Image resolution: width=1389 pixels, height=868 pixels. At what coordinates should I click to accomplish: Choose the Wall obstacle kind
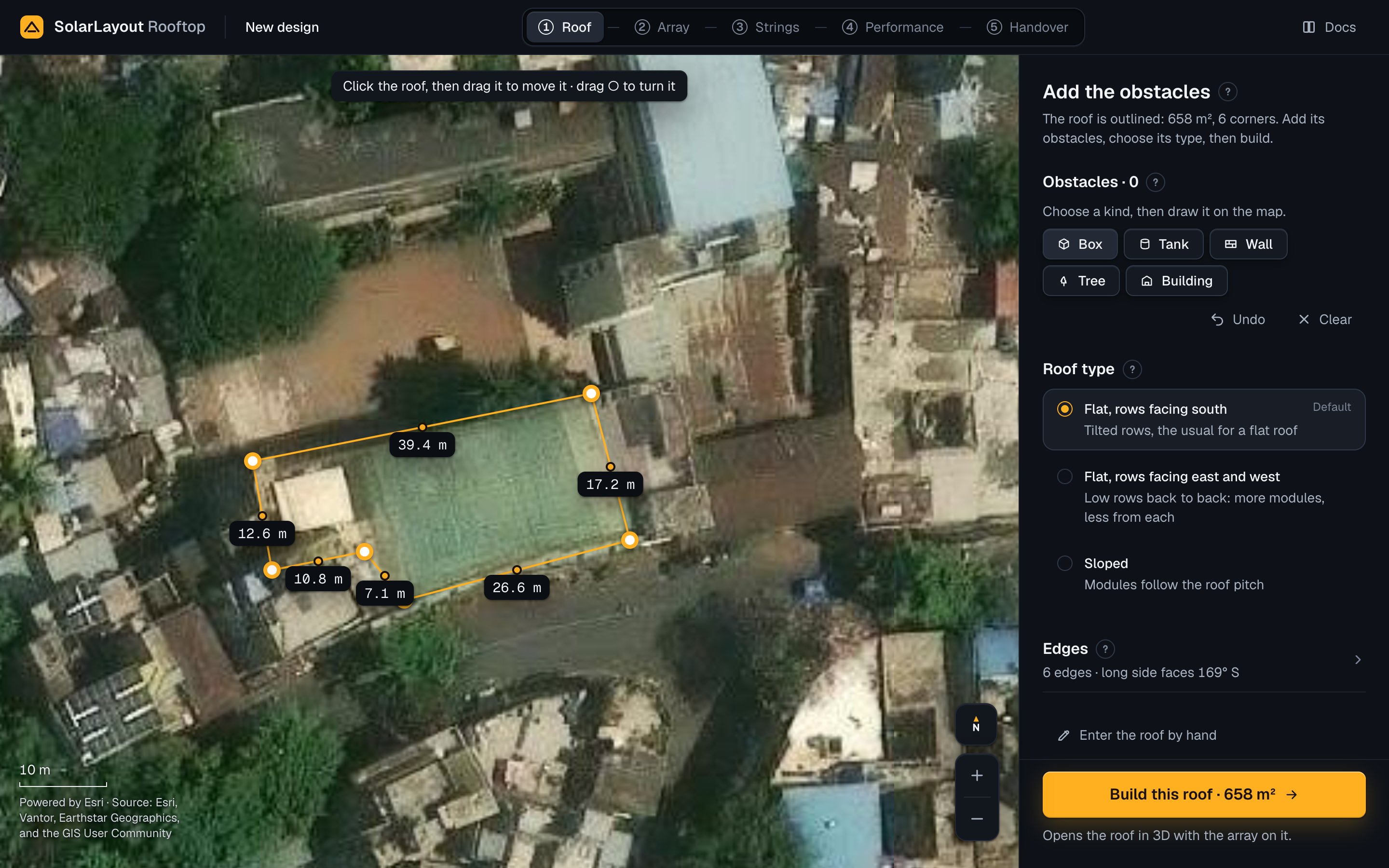point(1248,244)
